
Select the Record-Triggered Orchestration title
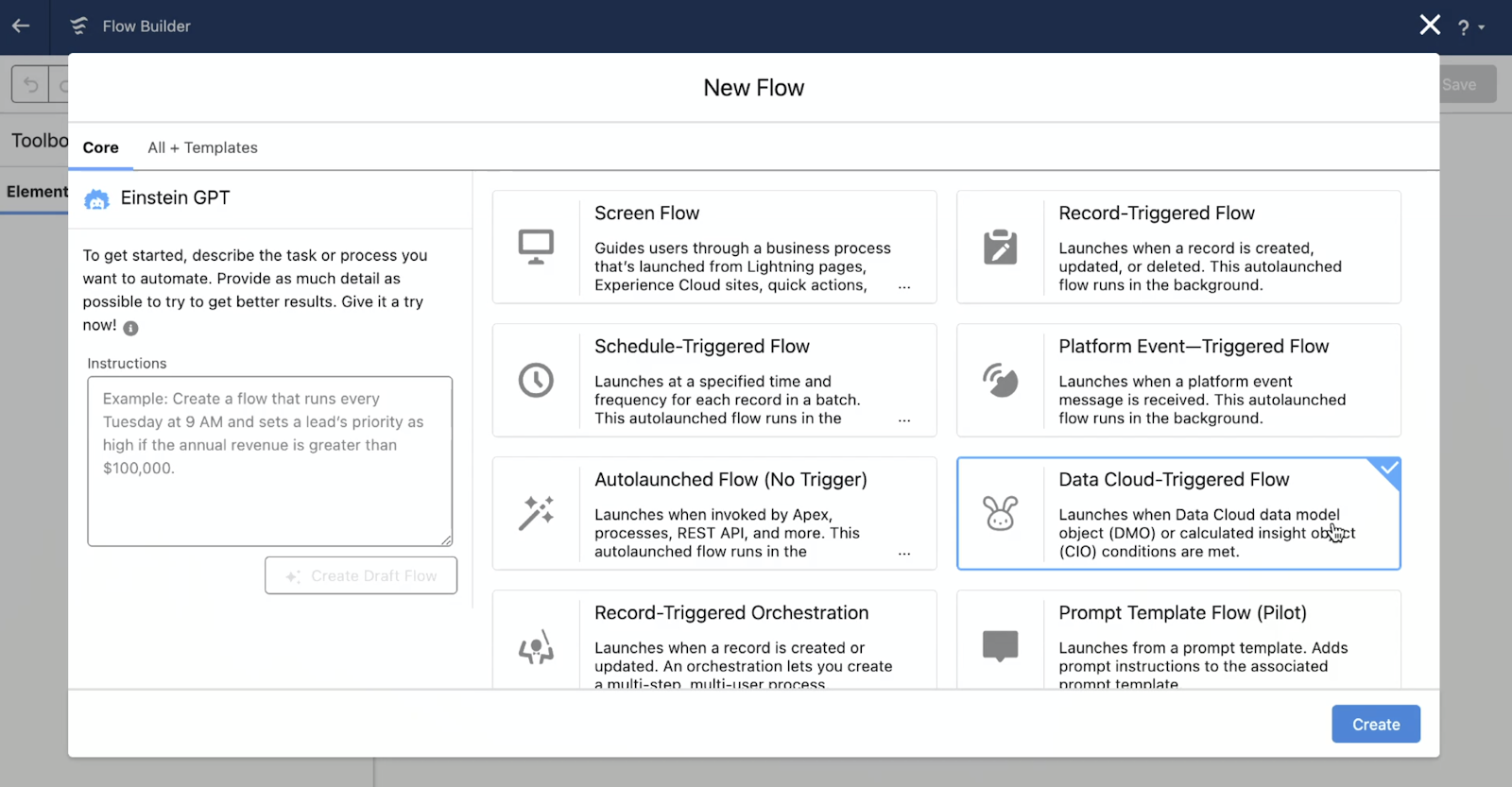(731, 613)
